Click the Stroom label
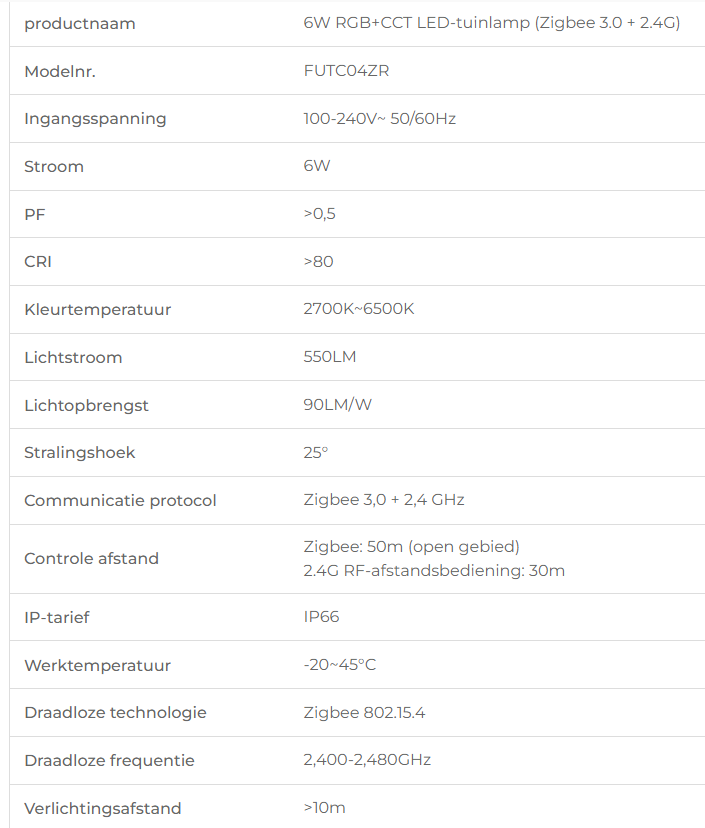The height and width of the screenshot is (828, 705). tap(54, 166)
